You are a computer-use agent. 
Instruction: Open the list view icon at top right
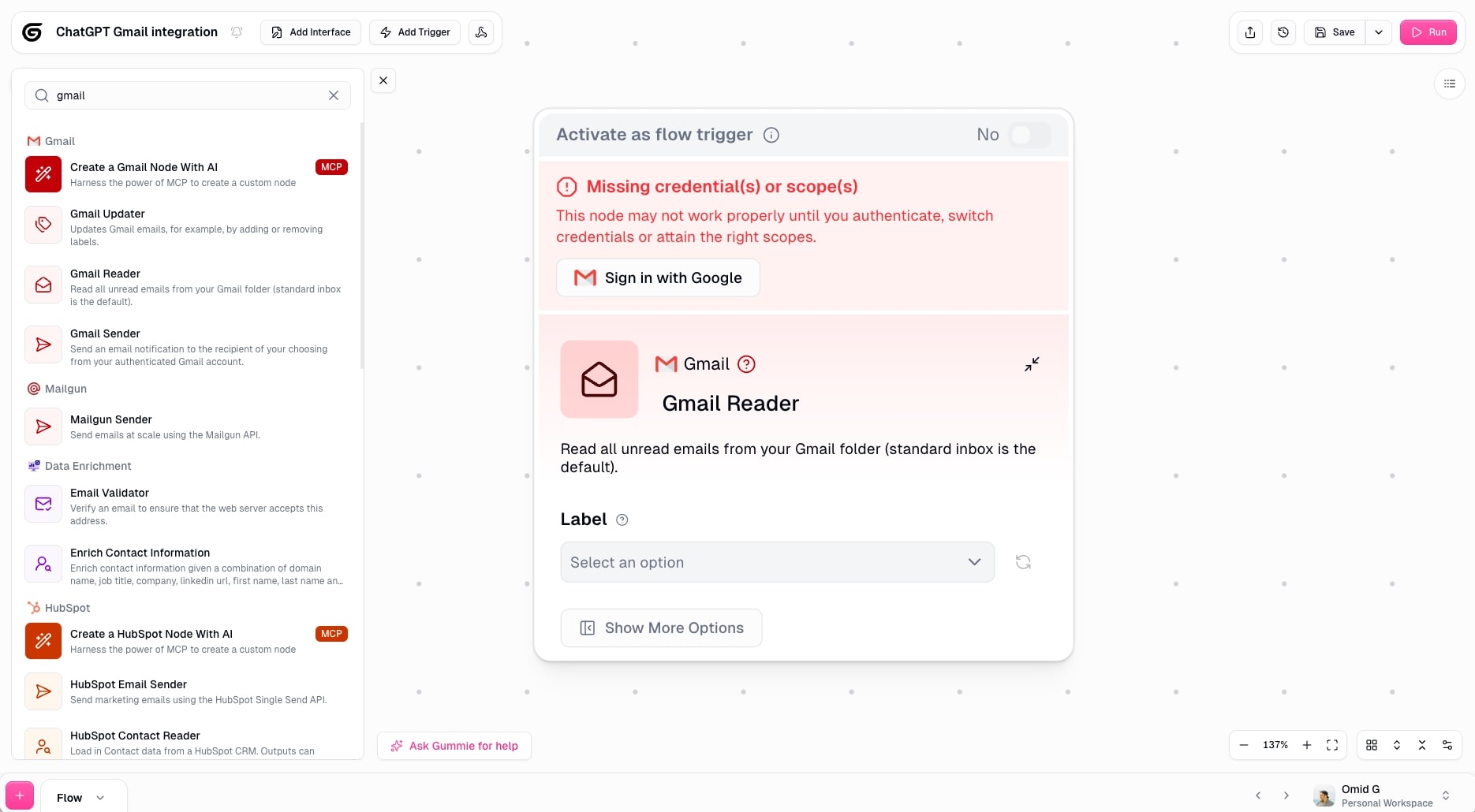coord(1450,84)
